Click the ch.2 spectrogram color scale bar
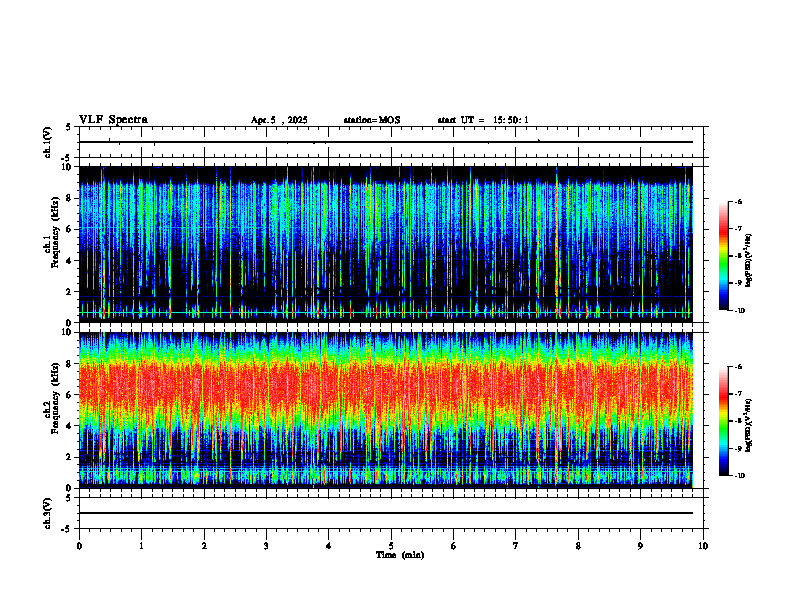 coord(724,421)
